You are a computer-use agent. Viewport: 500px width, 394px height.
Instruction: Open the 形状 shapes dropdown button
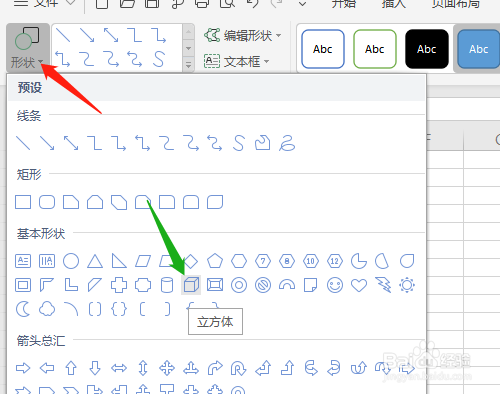[28, 48]
